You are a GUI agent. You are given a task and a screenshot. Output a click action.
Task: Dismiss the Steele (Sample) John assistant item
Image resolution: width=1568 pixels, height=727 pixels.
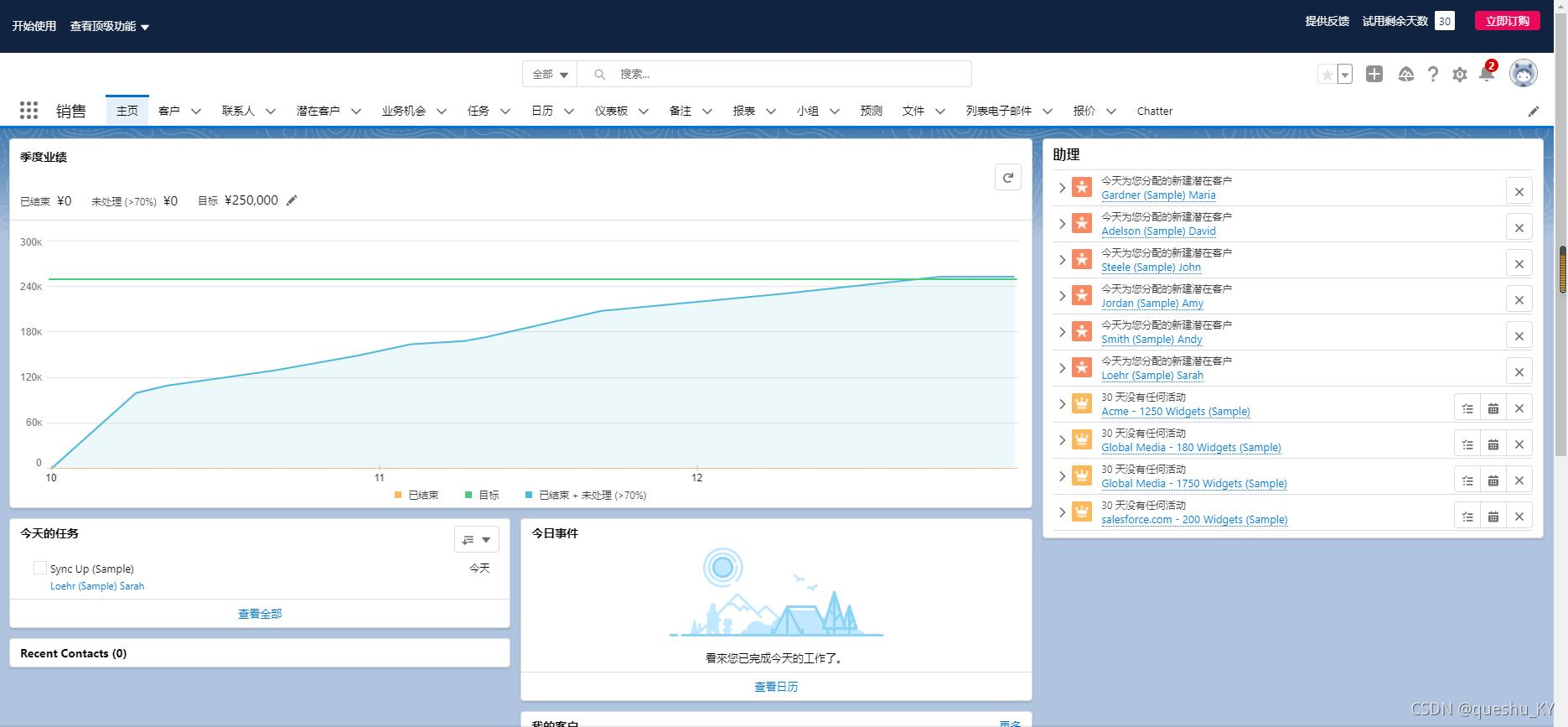(1519, 263)
